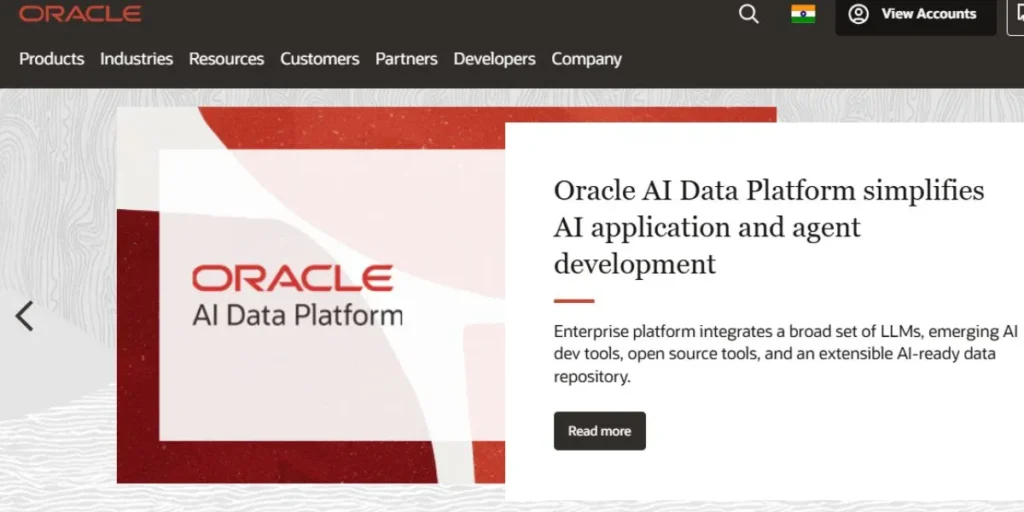Click the red ORACLE wordmark inside the banner

pyautogui.click(x=292, y=278)
